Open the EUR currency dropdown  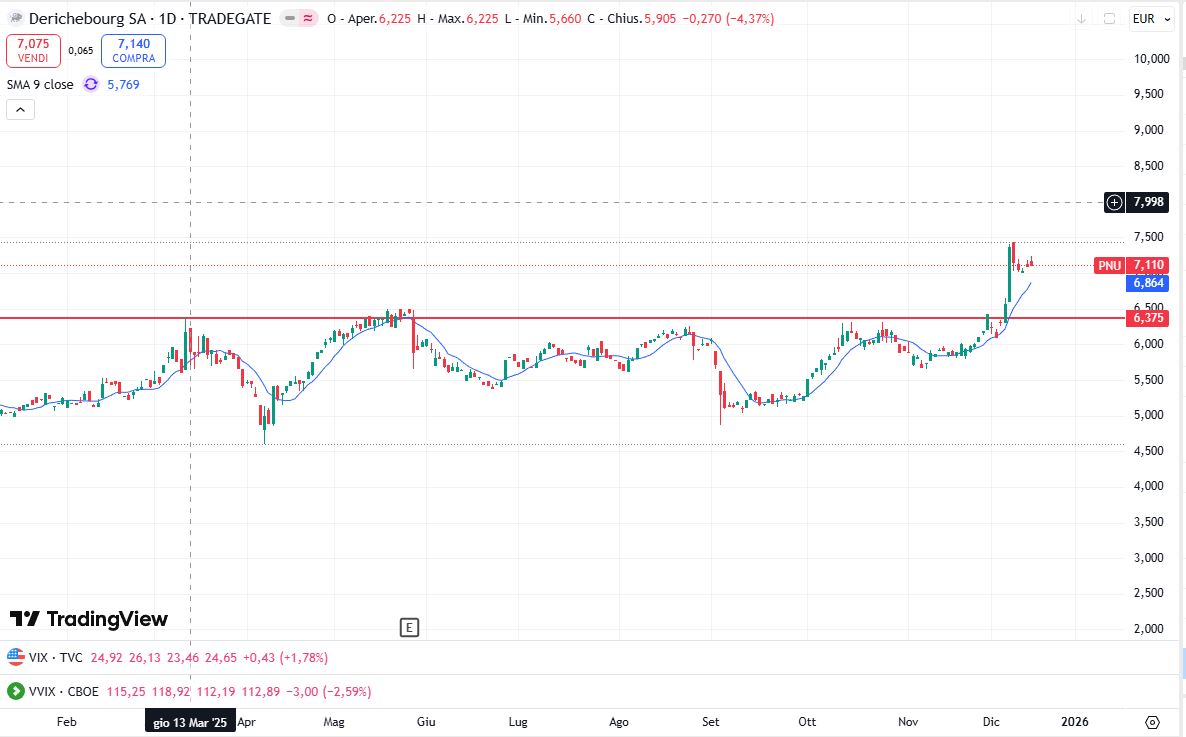coord(1144,19)
